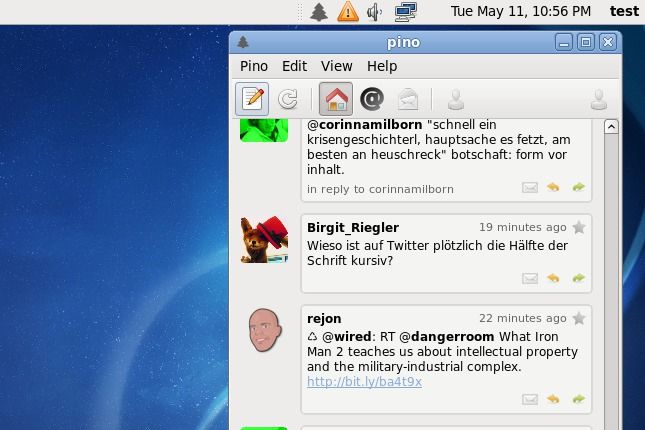This screenshot has height=430, width=645.
Task: Click the compose new status pencil icon
Action: pos(252,99)
